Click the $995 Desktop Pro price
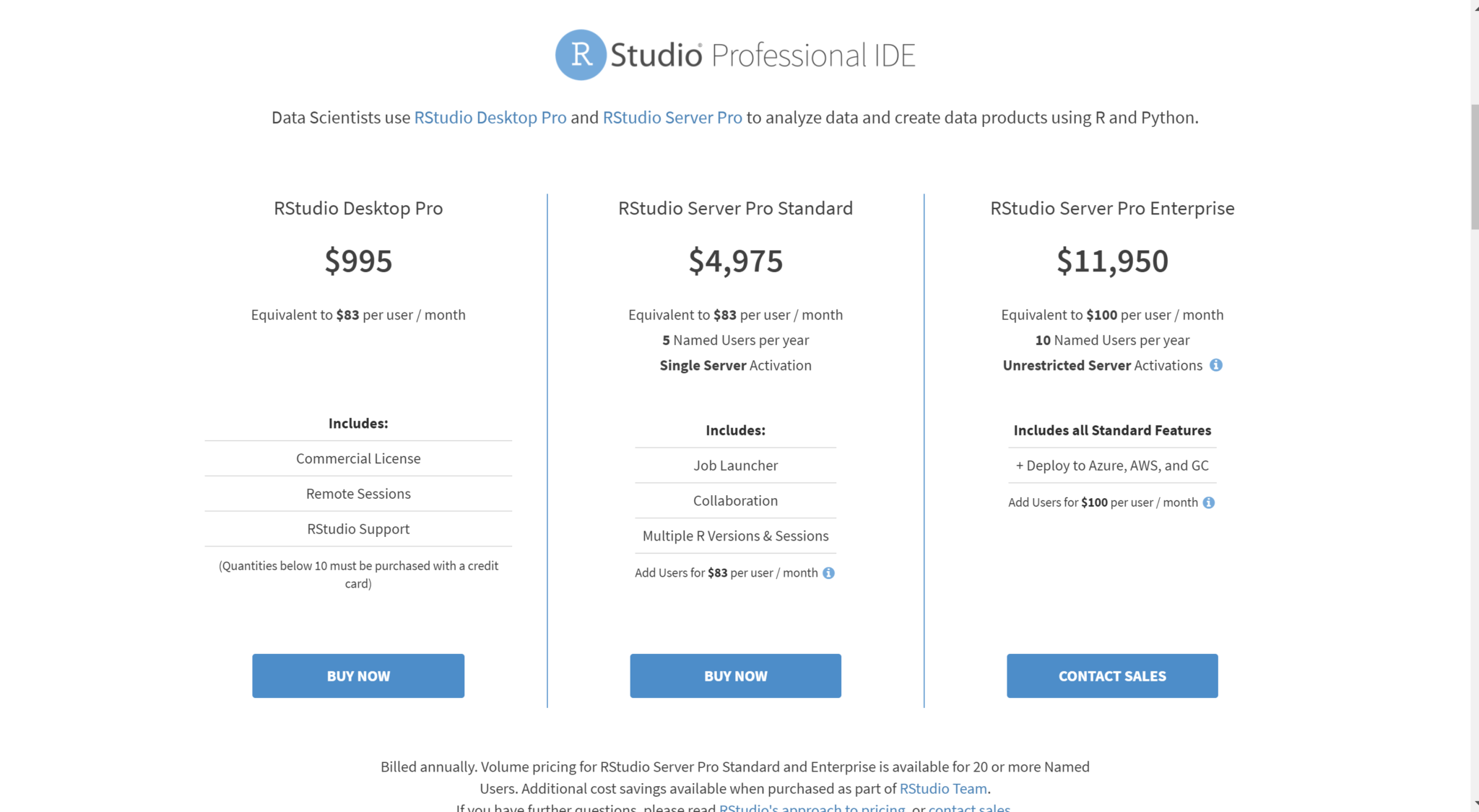 (x=358, y=261)
